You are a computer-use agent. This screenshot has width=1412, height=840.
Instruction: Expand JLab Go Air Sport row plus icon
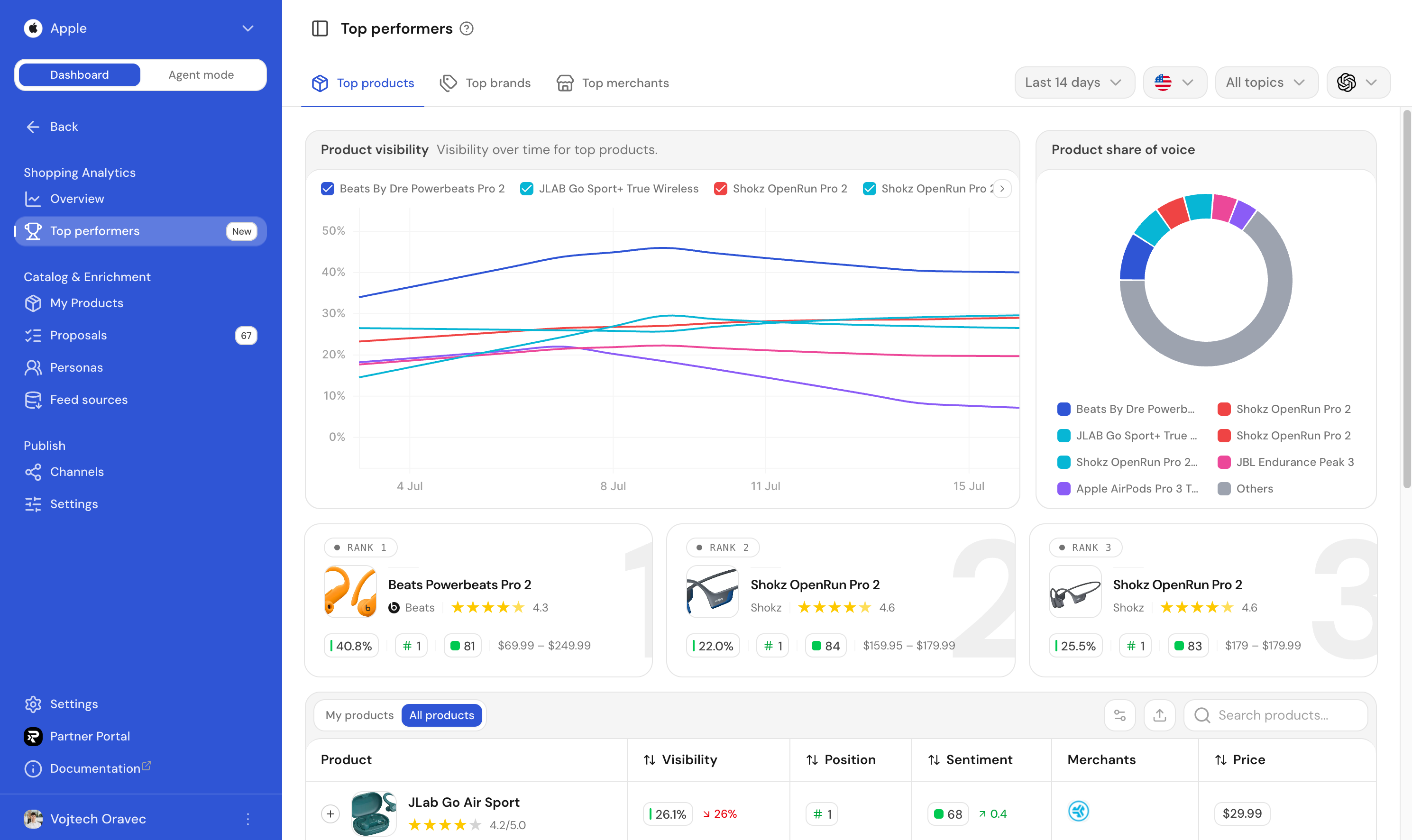330,813
